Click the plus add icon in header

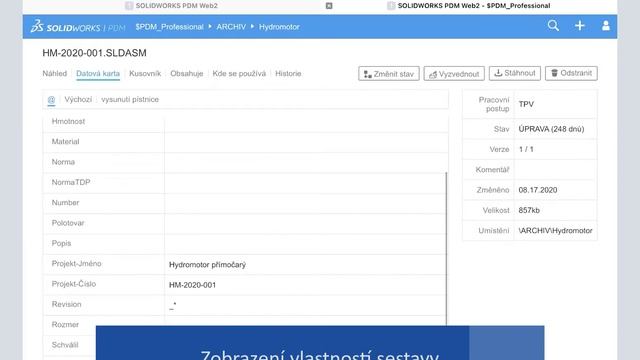(x=580, y=26)
